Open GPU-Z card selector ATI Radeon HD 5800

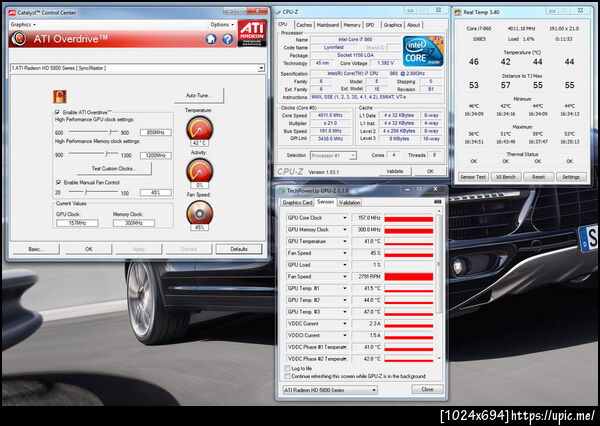[330, 390]
